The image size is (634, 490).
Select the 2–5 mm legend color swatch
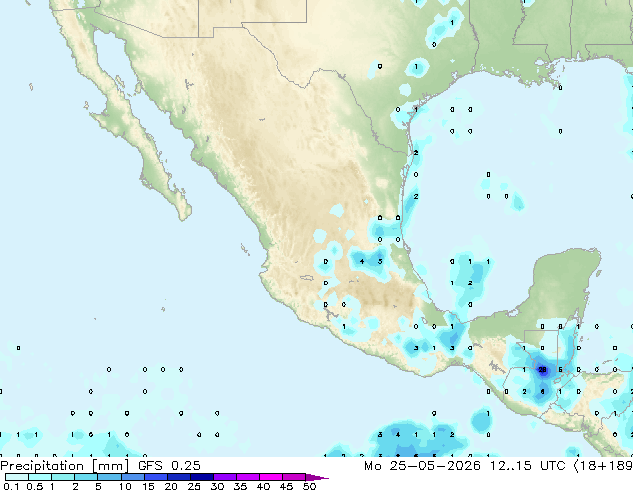click(86, 477)
